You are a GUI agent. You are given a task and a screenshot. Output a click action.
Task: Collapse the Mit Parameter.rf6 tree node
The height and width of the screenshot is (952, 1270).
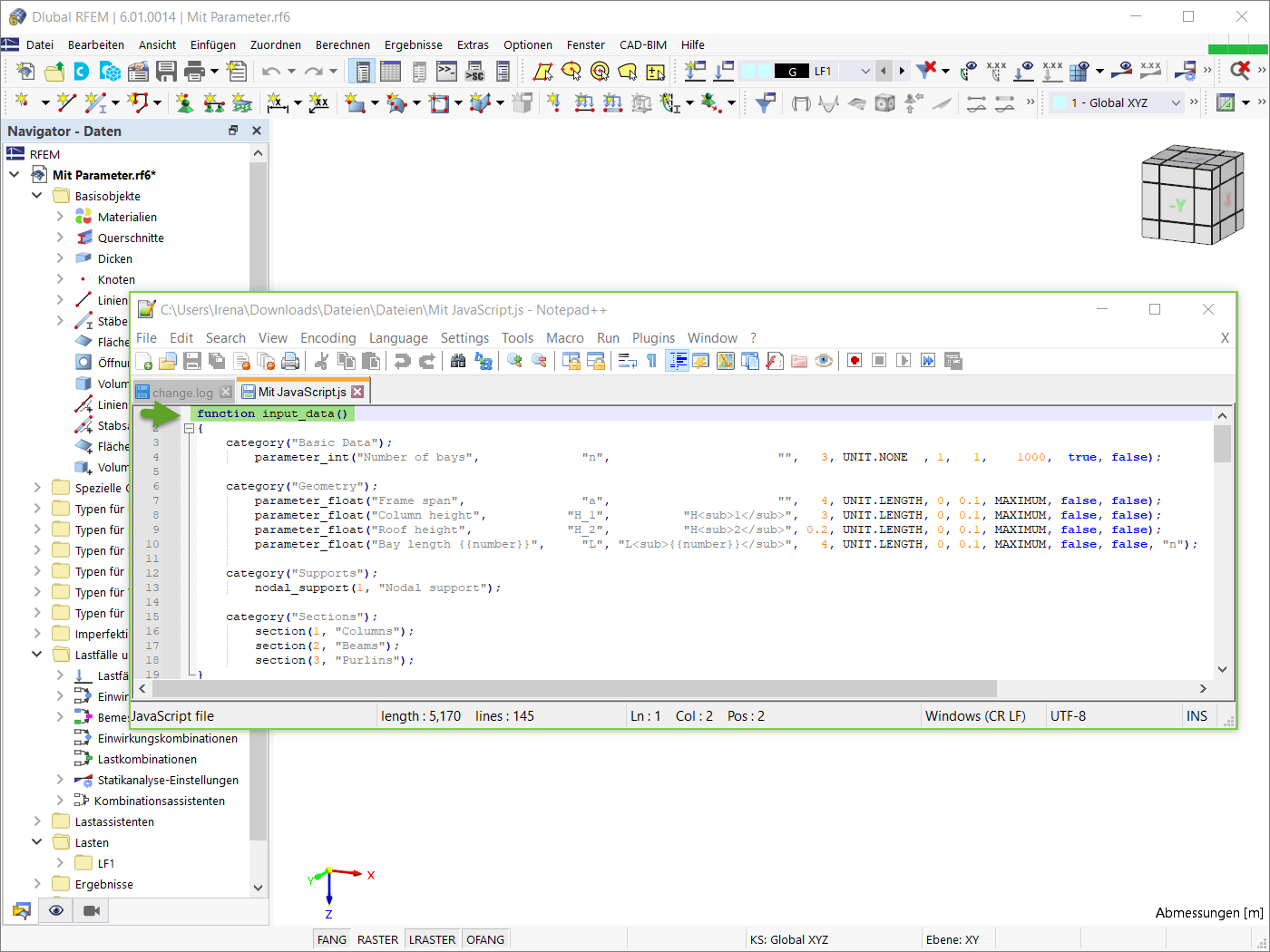tap(15, 174)
